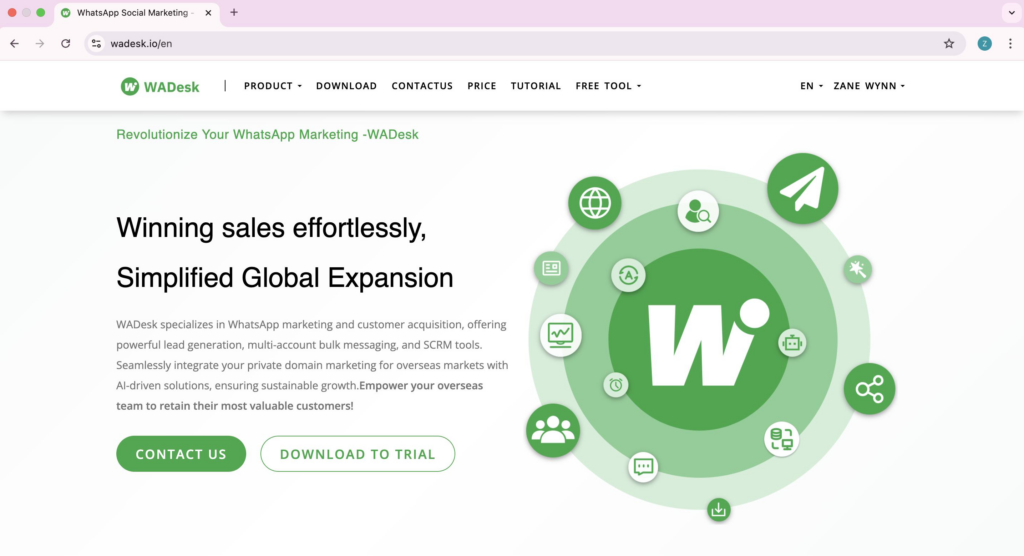
Task: Click the DOWNLOAD TO TRIAL button
Action: (357, 454)
